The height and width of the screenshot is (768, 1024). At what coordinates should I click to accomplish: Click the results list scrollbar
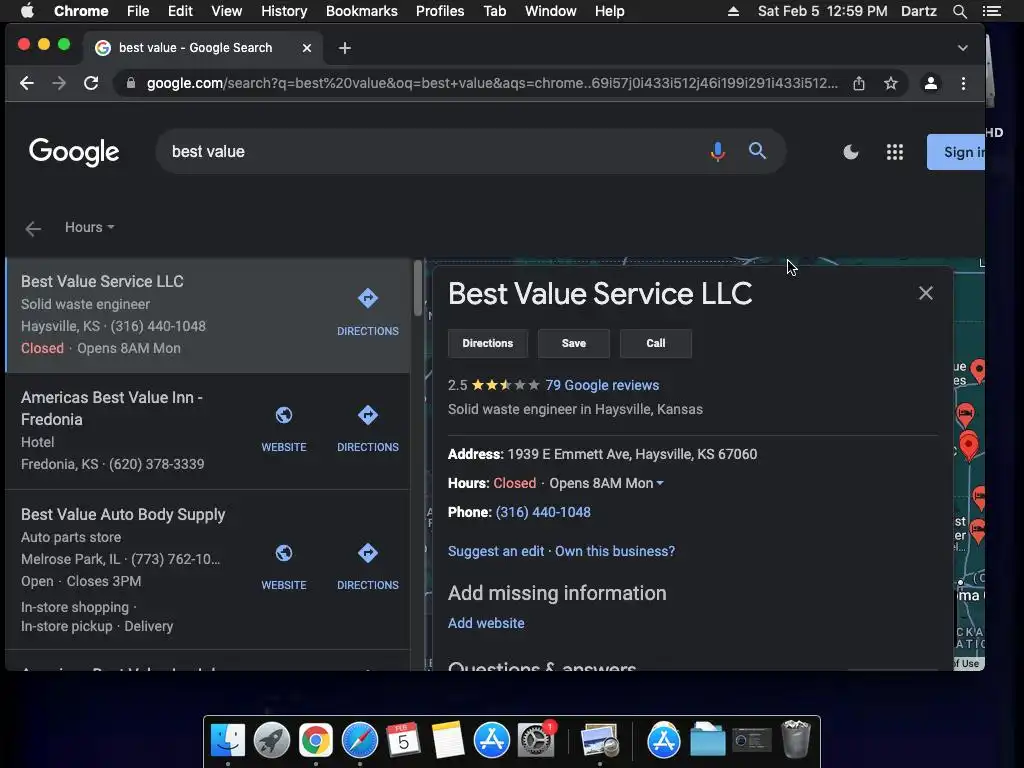pos(418,288)
